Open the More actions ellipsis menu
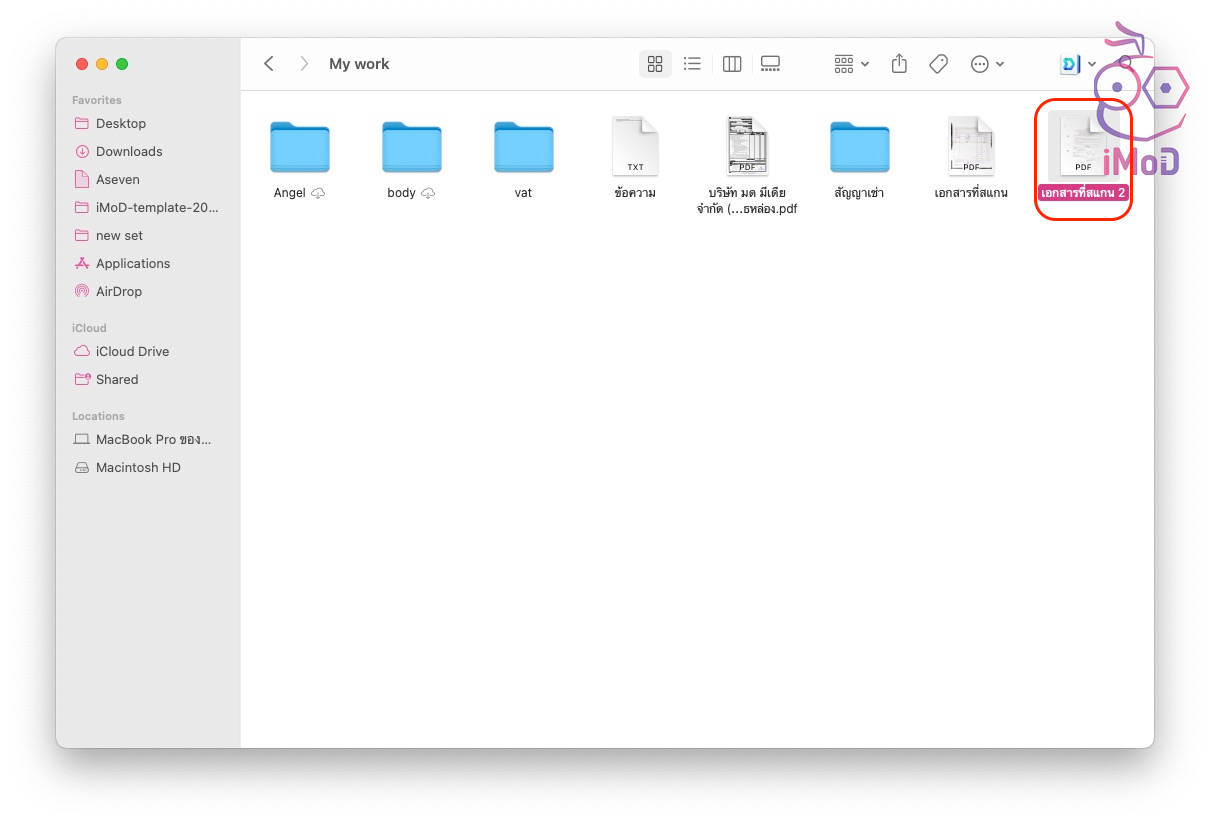 tap(987, 64)
